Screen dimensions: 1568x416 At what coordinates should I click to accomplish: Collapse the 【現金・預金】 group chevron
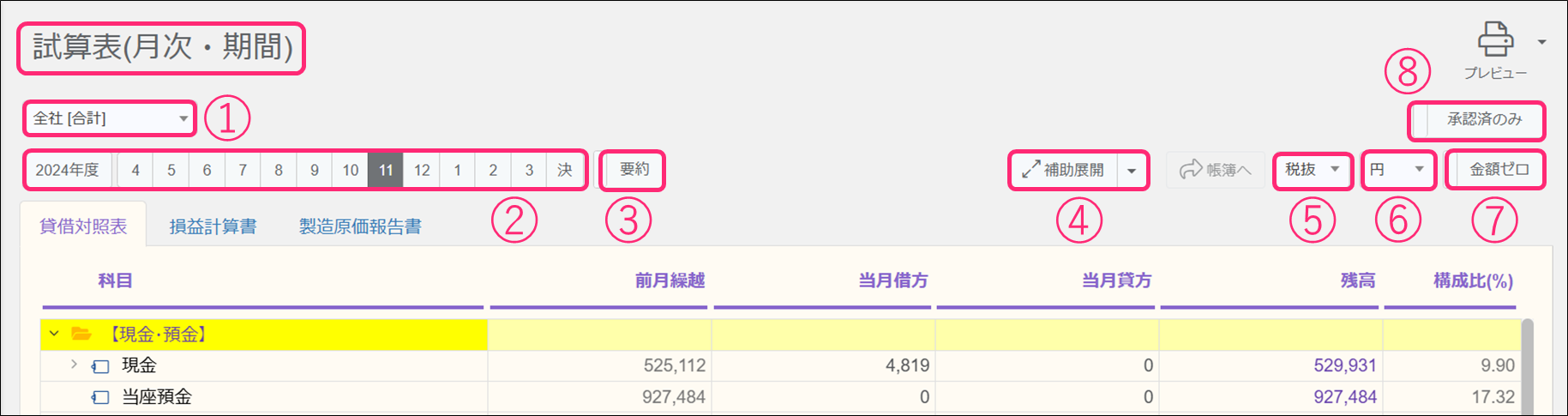(x=54, y=334)
